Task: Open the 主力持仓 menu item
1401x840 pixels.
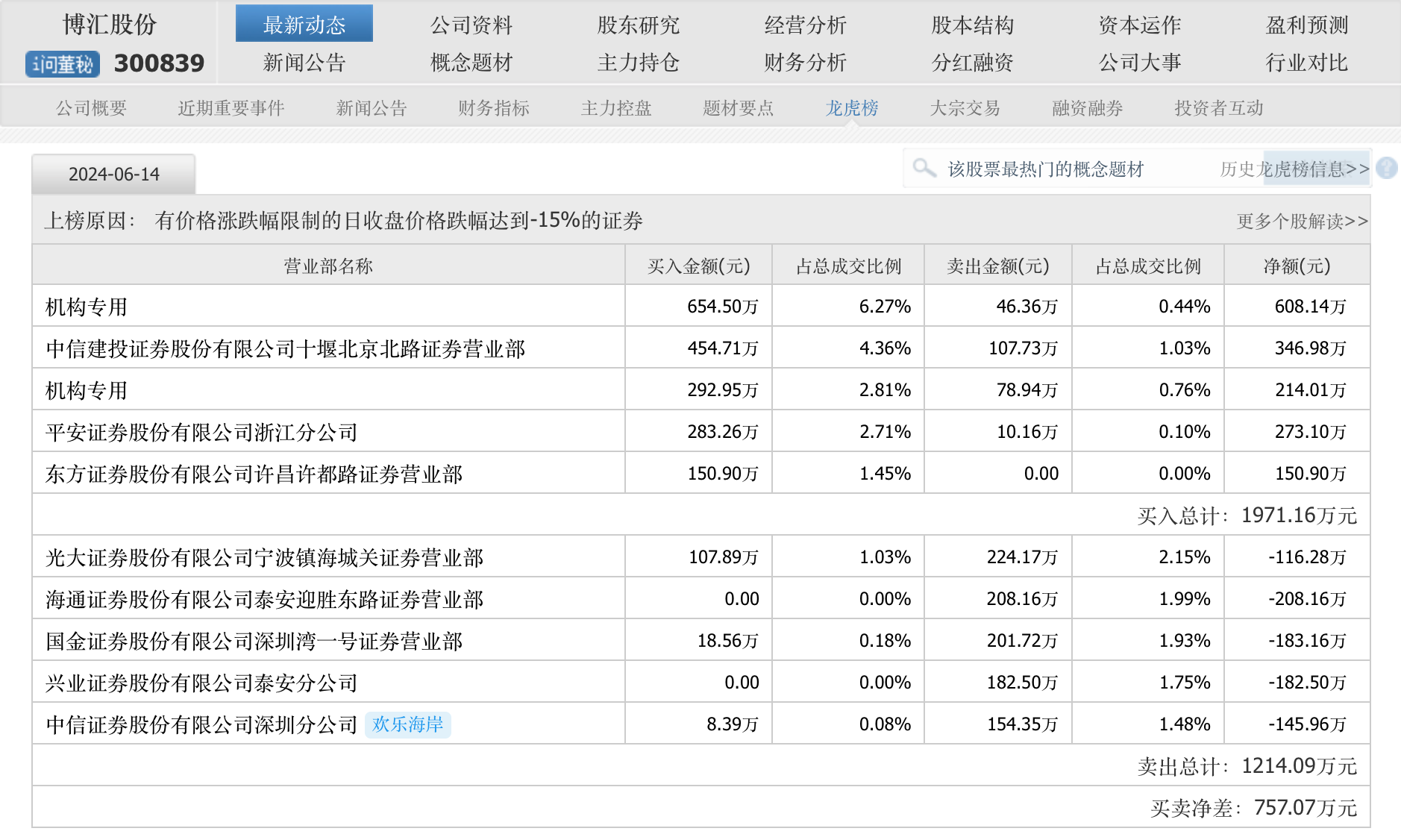Action: 638,63
